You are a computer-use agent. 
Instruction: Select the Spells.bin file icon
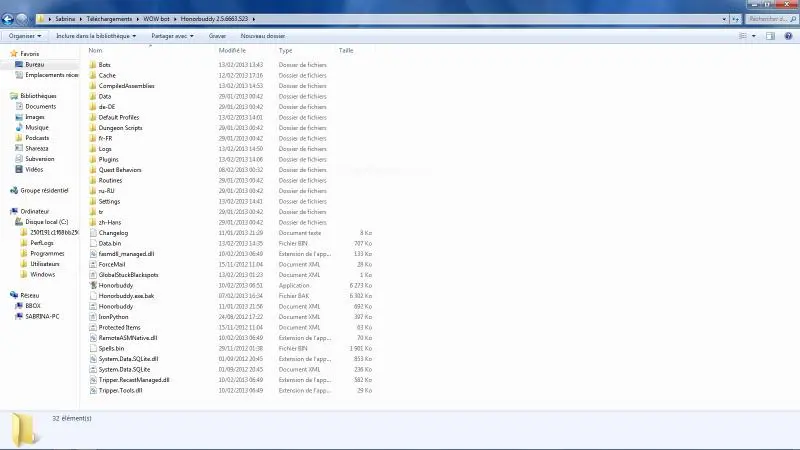92,348
